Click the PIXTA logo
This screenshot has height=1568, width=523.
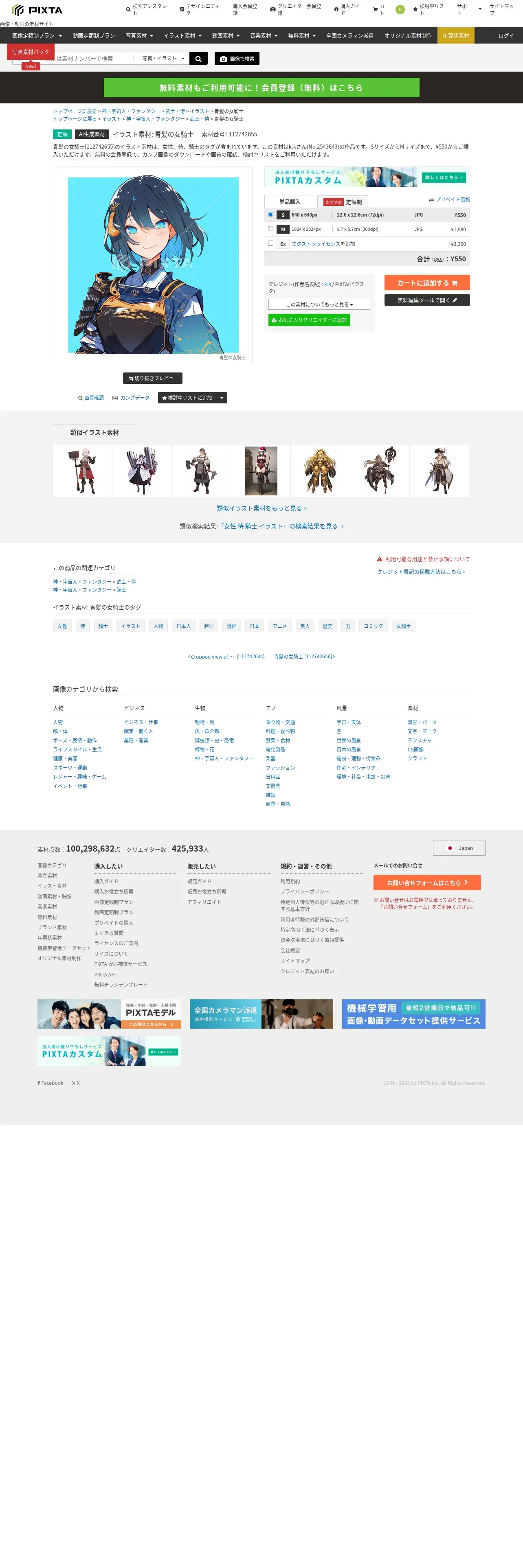pyautogui.click(x=37, y=10)
